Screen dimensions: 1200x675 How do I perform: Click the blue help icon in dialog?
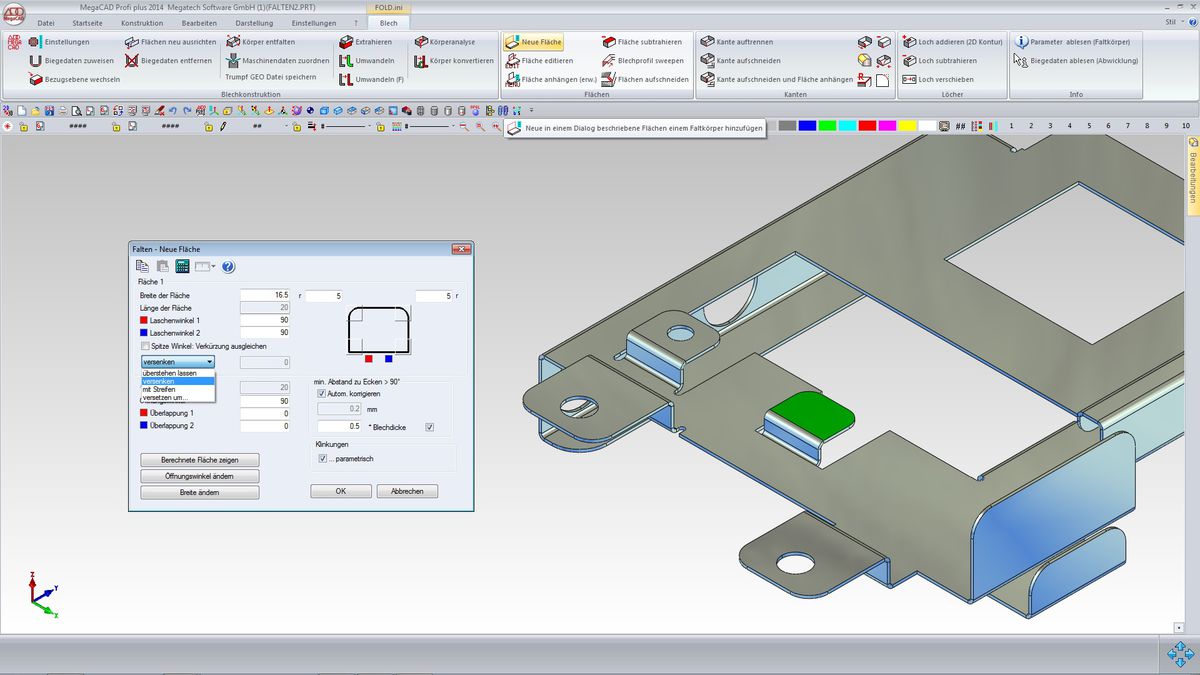(x=228, y=267)
